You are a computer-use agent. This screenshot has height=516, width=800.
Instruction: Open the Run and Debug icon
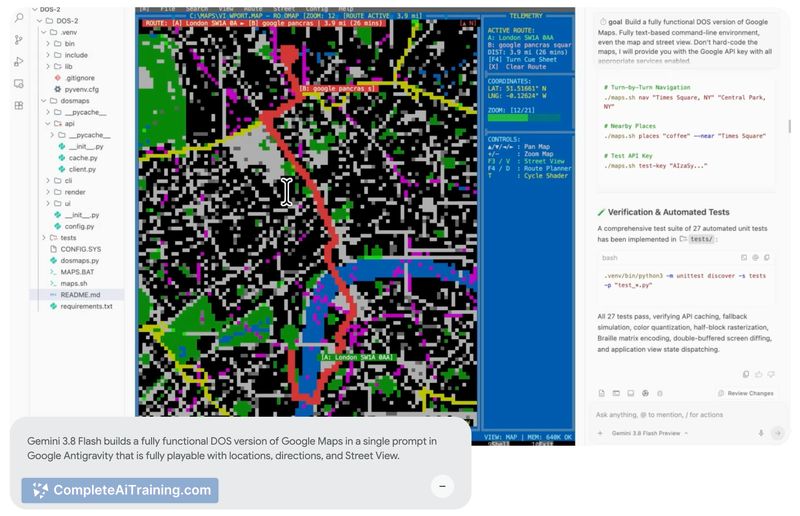19,62
